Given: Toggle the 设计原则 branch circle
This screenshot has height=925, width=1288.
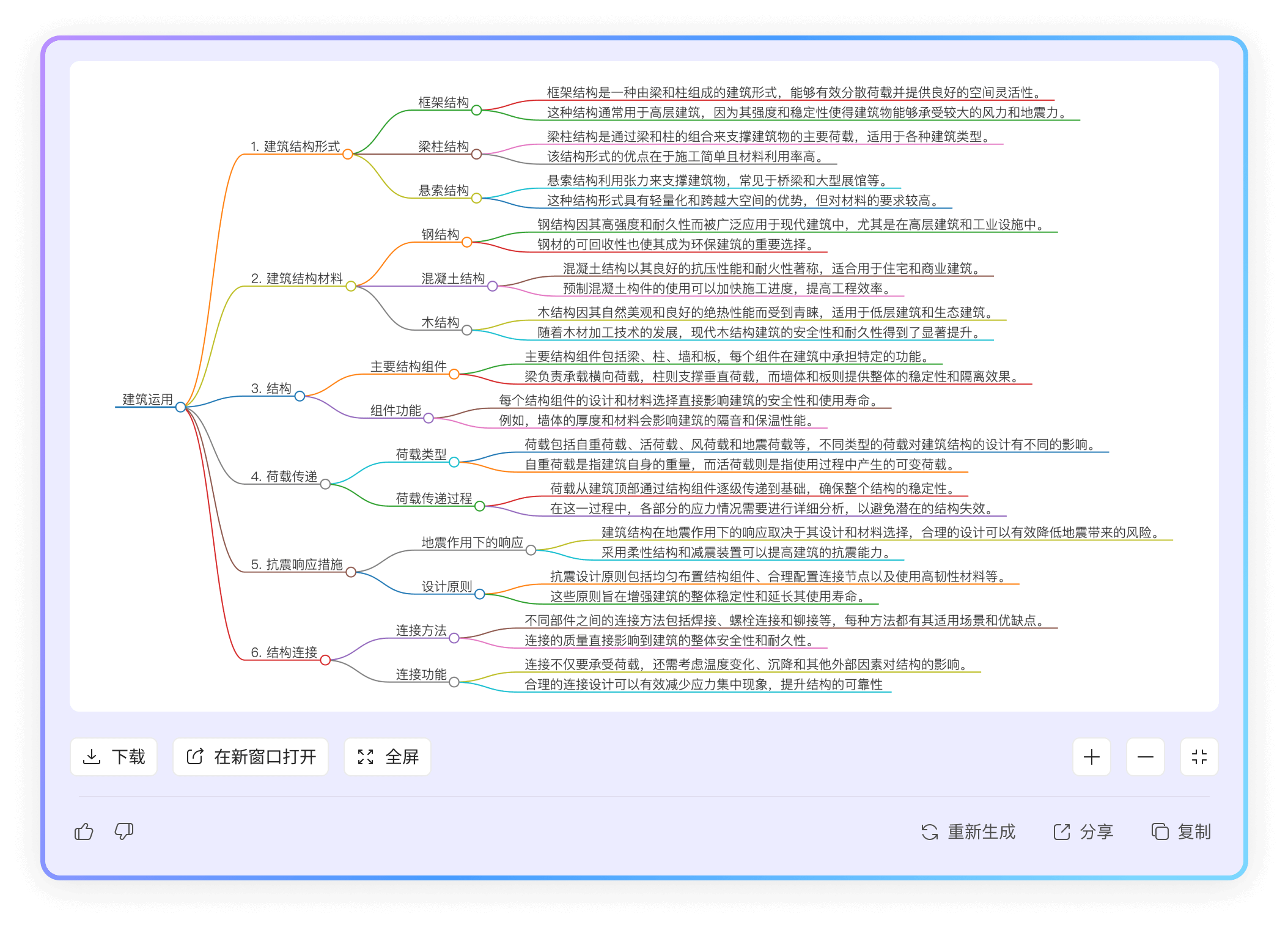Looking at the screenshot, I should tap(480, 594).
